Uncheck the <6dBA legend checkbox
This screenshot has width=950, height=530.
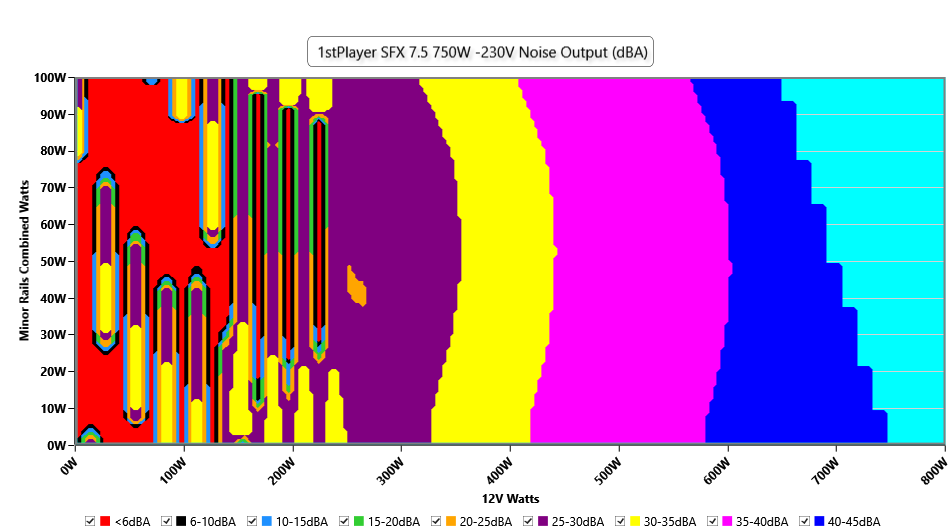tap(90, 521)
